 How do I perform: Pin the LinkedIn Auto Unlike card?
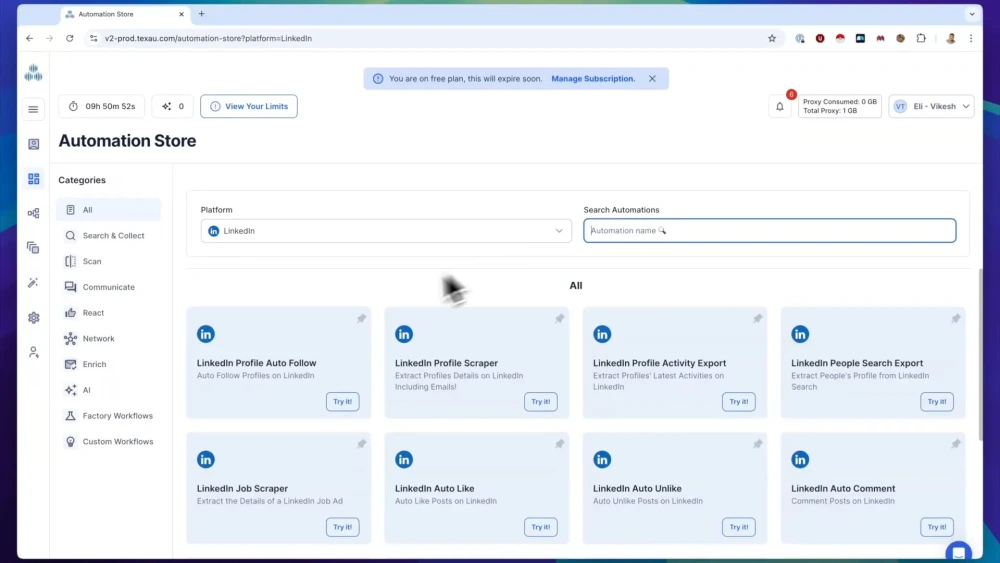(x=758, y=444)
